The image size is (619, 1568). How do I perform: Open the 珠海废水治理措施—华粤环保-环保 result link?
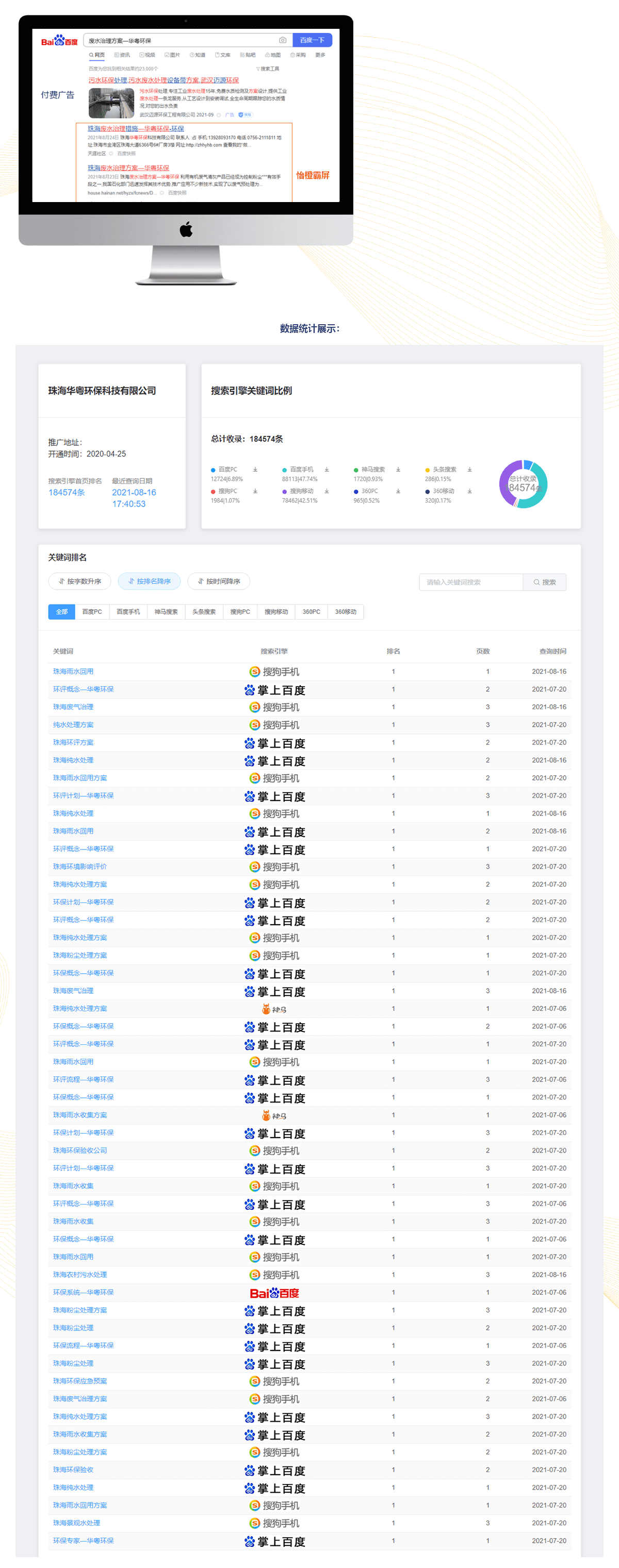136,128
